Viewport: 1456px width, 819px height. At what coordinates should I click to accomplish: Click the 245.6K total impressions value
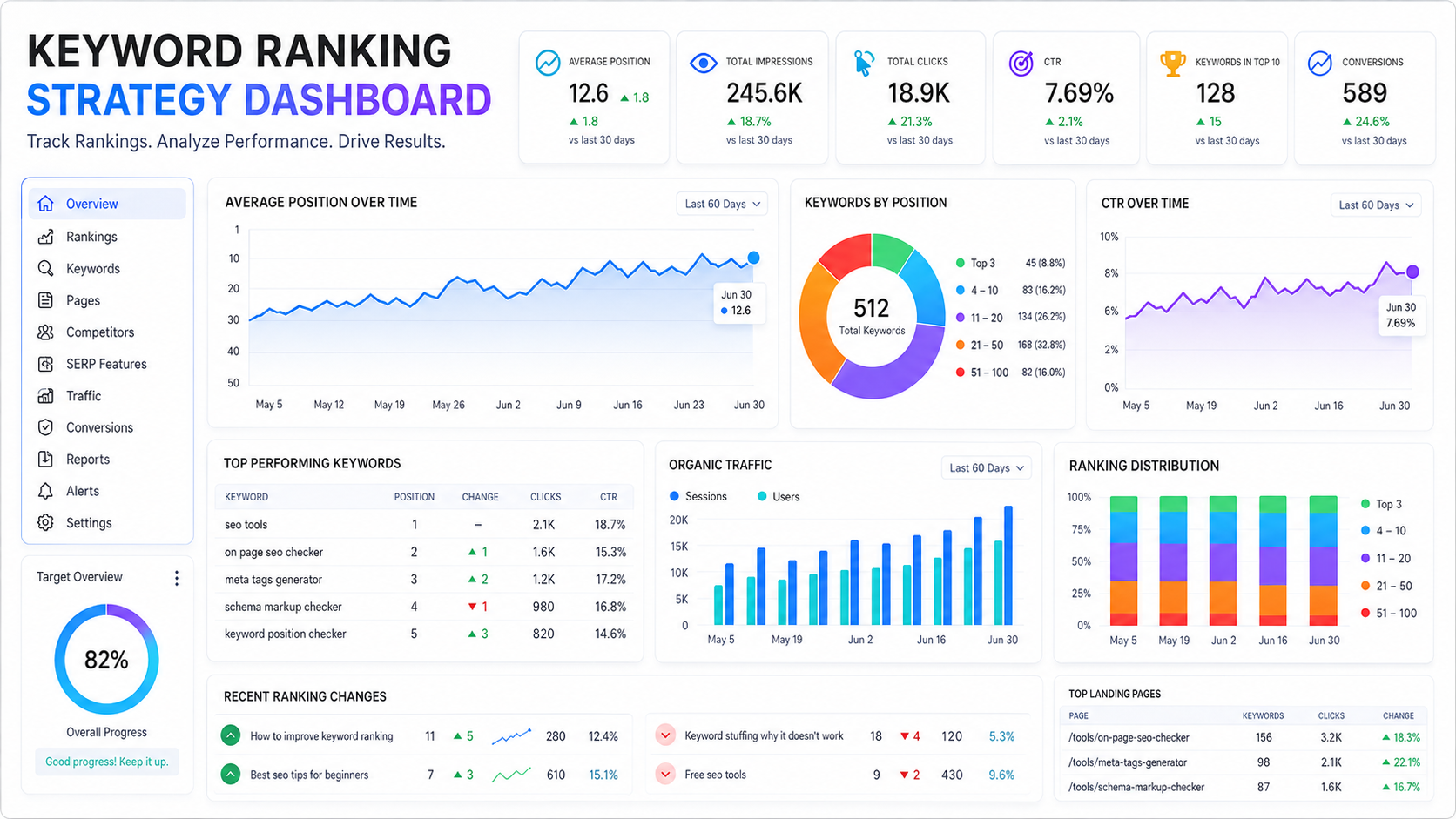tap(765, 92)
